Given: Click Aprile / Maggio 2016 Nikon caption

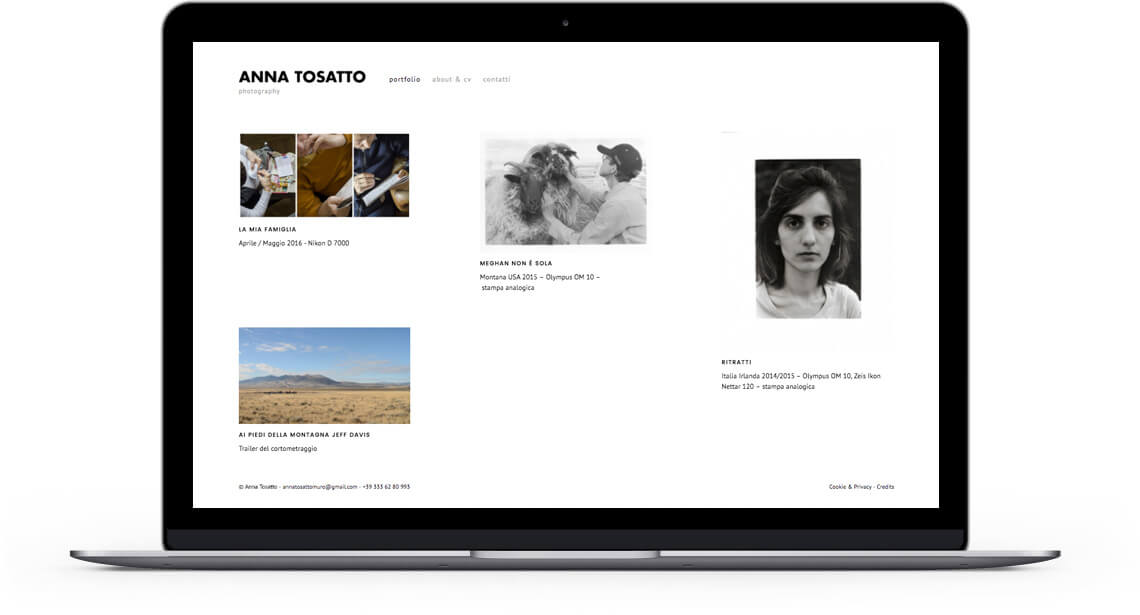Looking at the screenshot, I should tap(294, 244).
